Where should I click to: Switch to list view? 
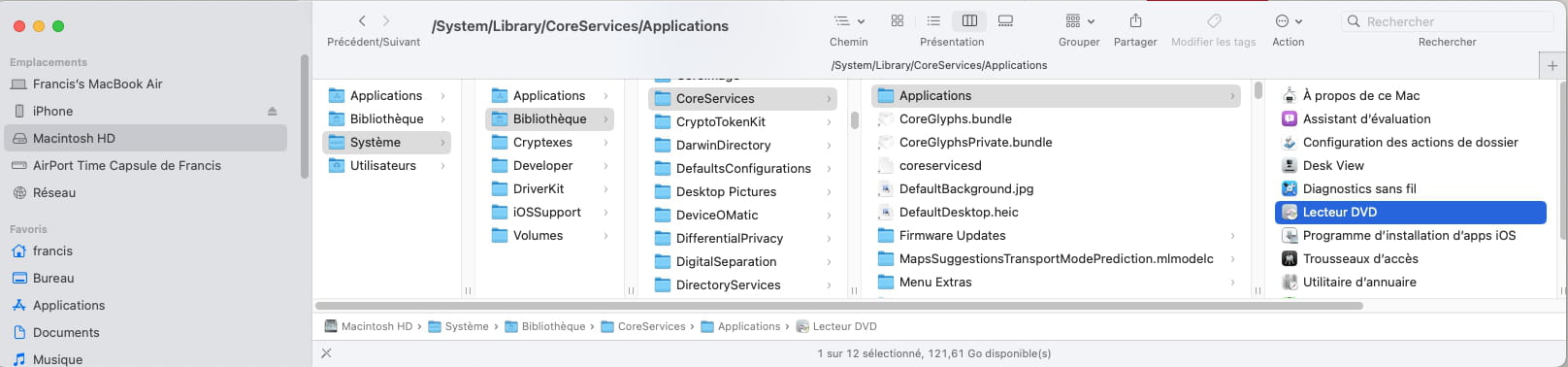(933, 20)
